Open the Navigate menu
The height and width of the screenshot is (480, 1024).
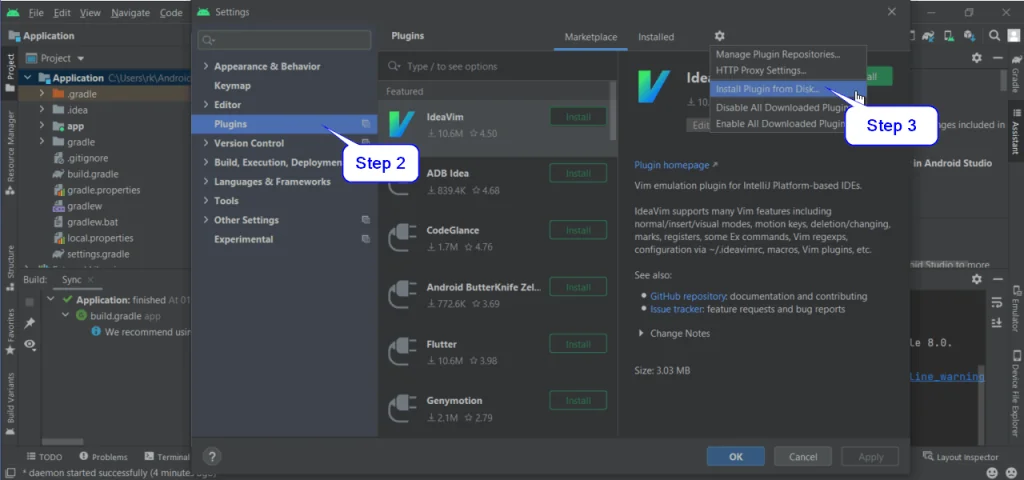point(129,12)
